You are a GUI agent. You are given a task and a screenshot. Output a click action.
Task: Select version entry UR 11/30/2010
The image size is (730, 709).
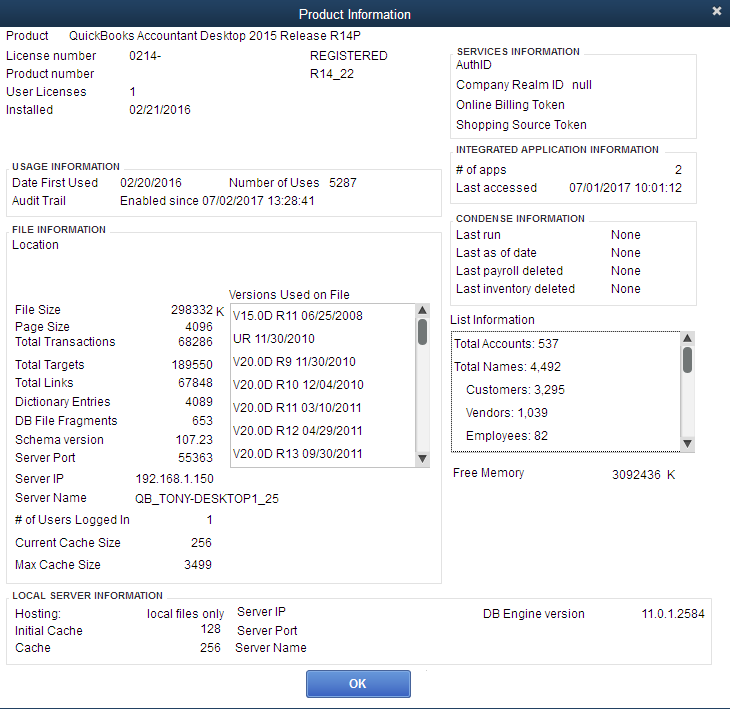(274, 338)
